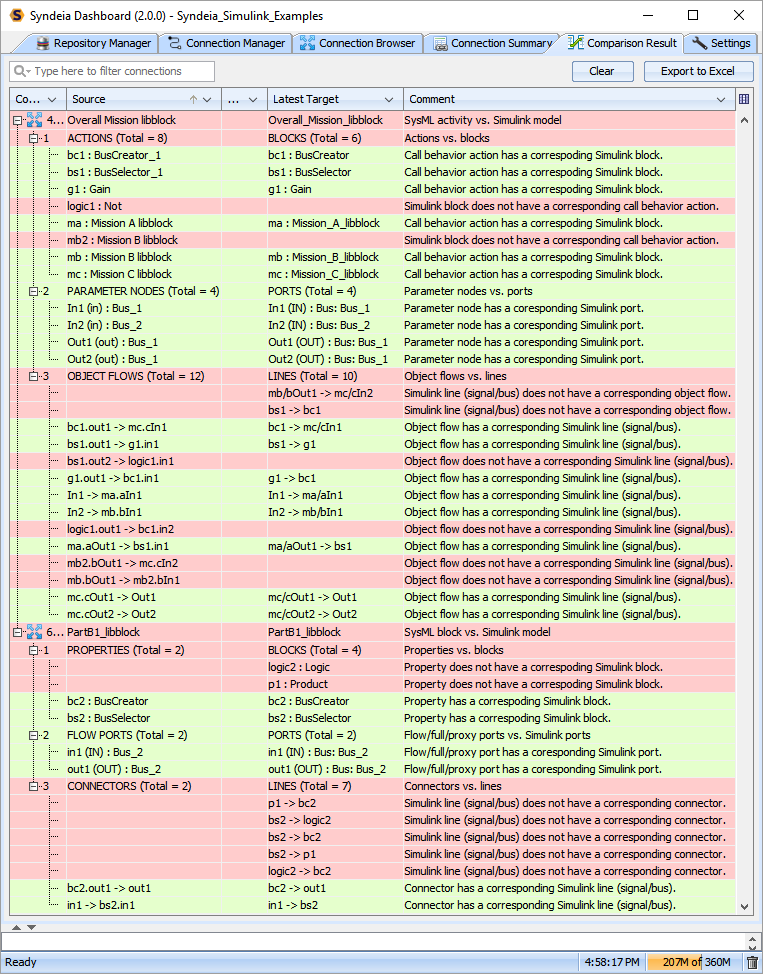Click the memory usage bar 207M of 360M

695,962
